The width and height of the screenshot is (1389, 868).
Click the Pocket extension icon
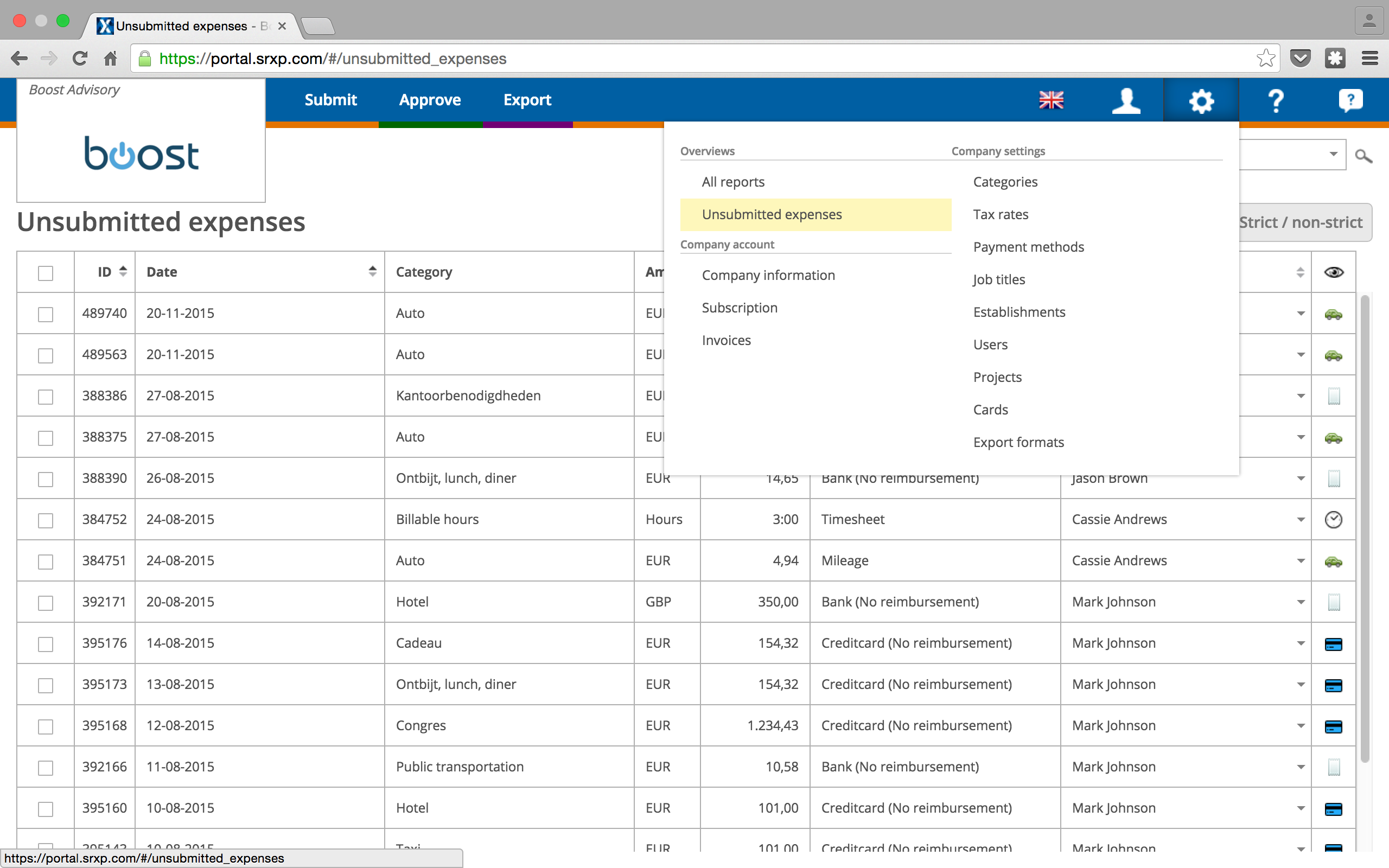(1301, 58)
